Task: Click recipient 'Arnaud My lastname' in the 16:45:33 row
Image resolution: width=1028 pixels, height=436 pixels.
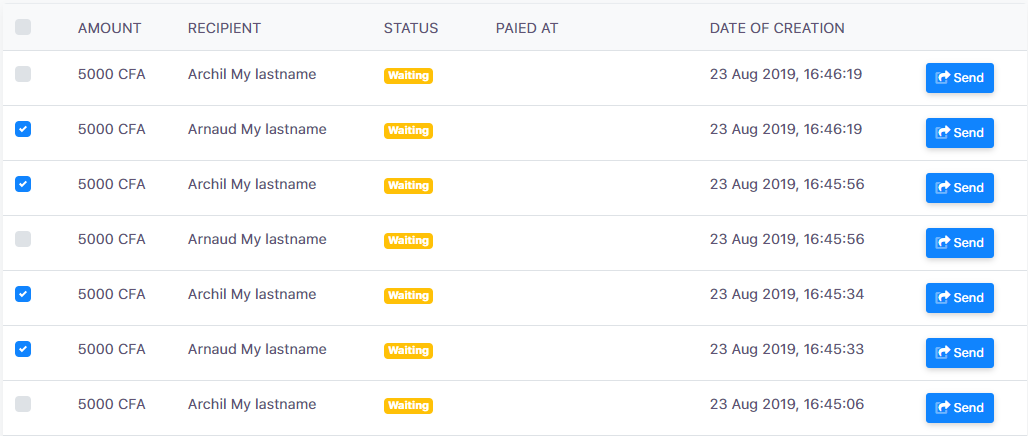Action: click(x=257, y=350)
